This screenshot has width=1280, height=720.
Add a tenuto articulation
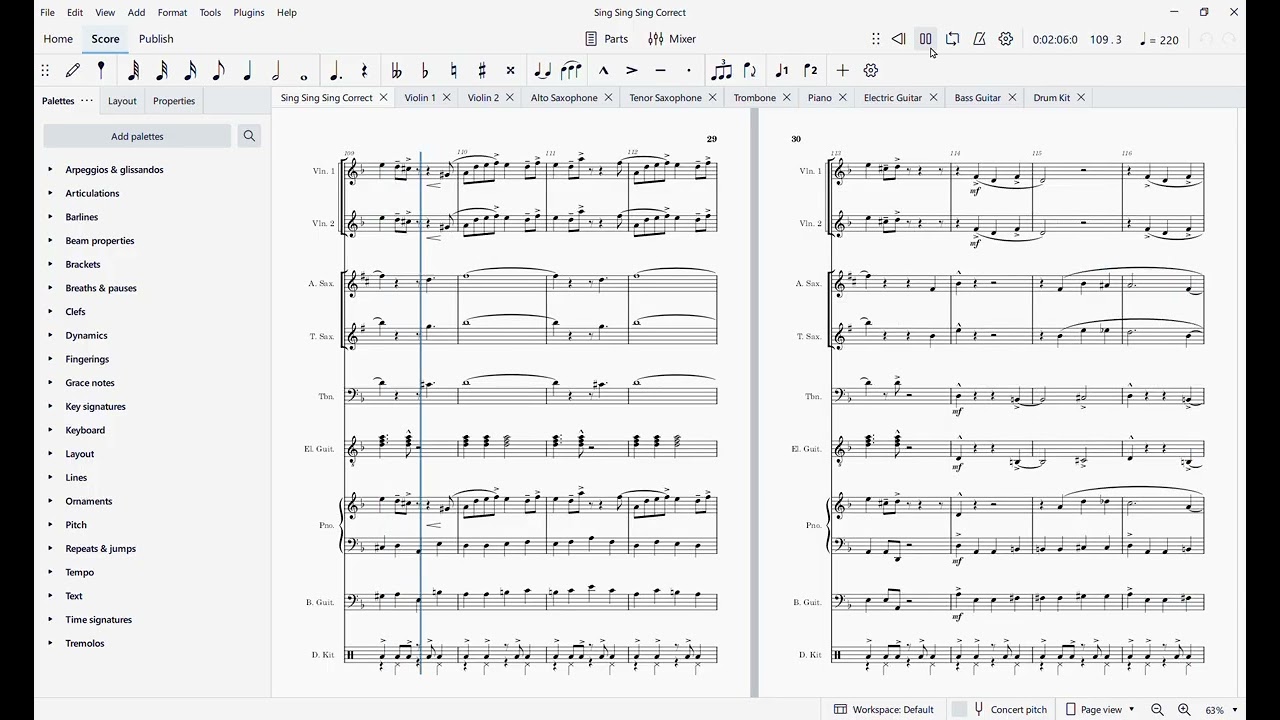coord(661,71)
